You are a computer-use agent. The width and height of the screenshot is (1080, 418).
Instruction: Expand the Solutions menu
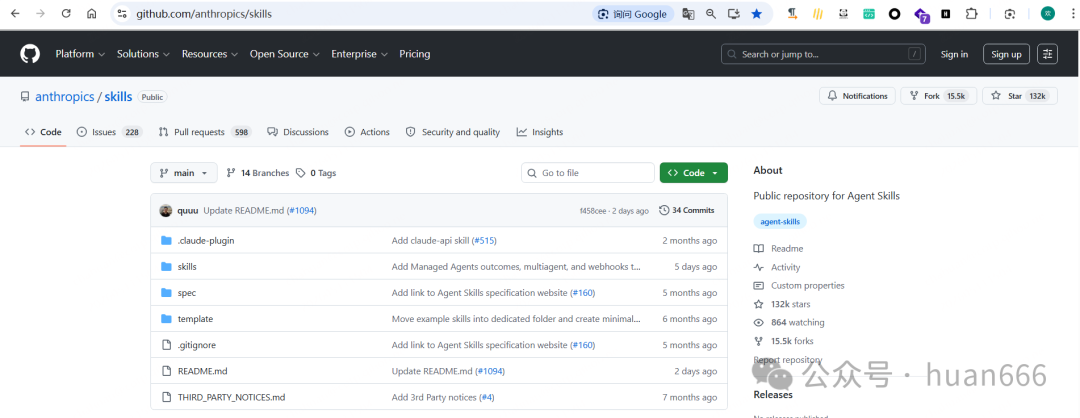[x=143, y=54]
